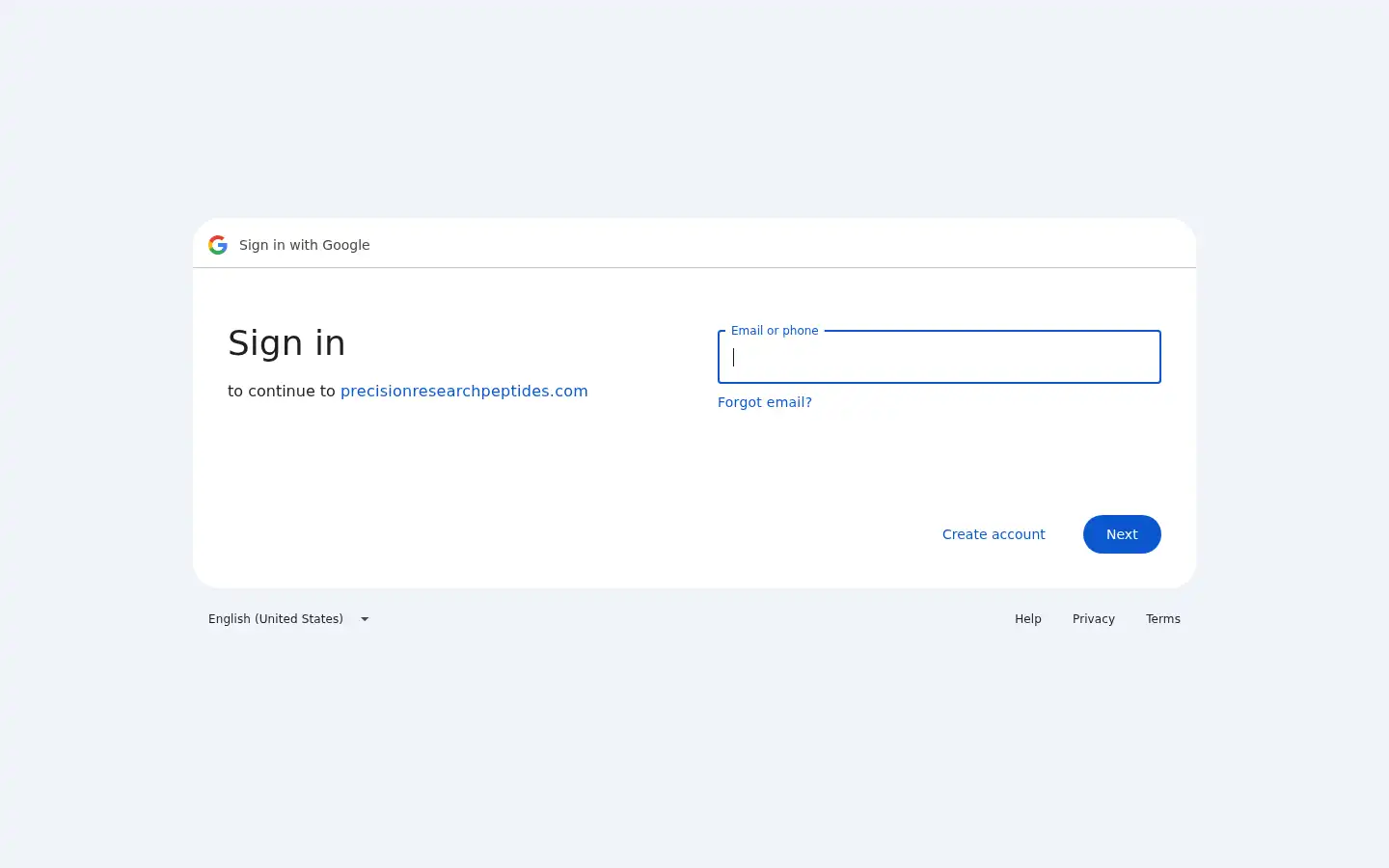Click the 'Sign in with Google' header text

(x=305, y=245)
